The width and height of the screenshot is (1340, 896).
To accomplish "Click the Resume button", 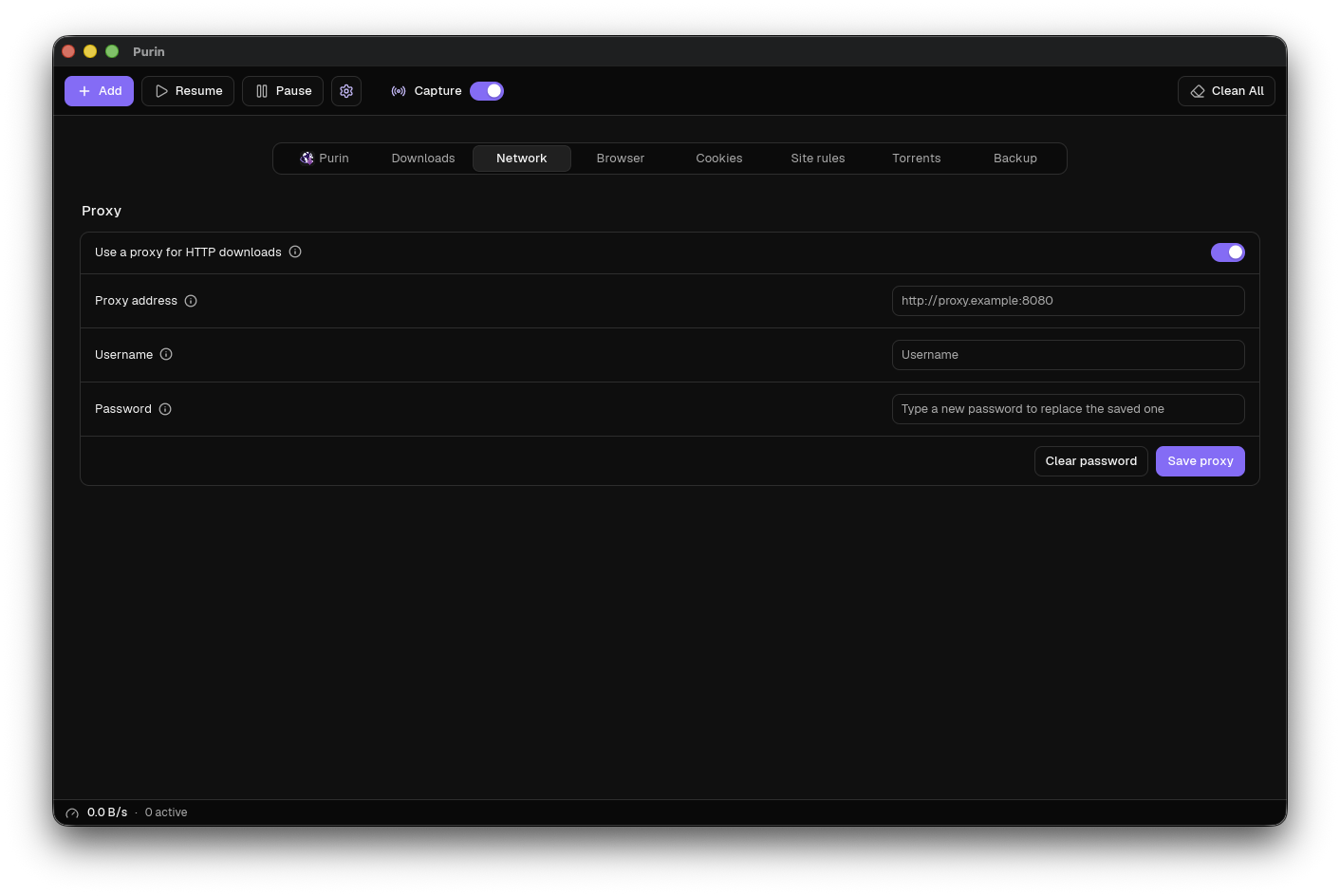I will pos(188,91).
